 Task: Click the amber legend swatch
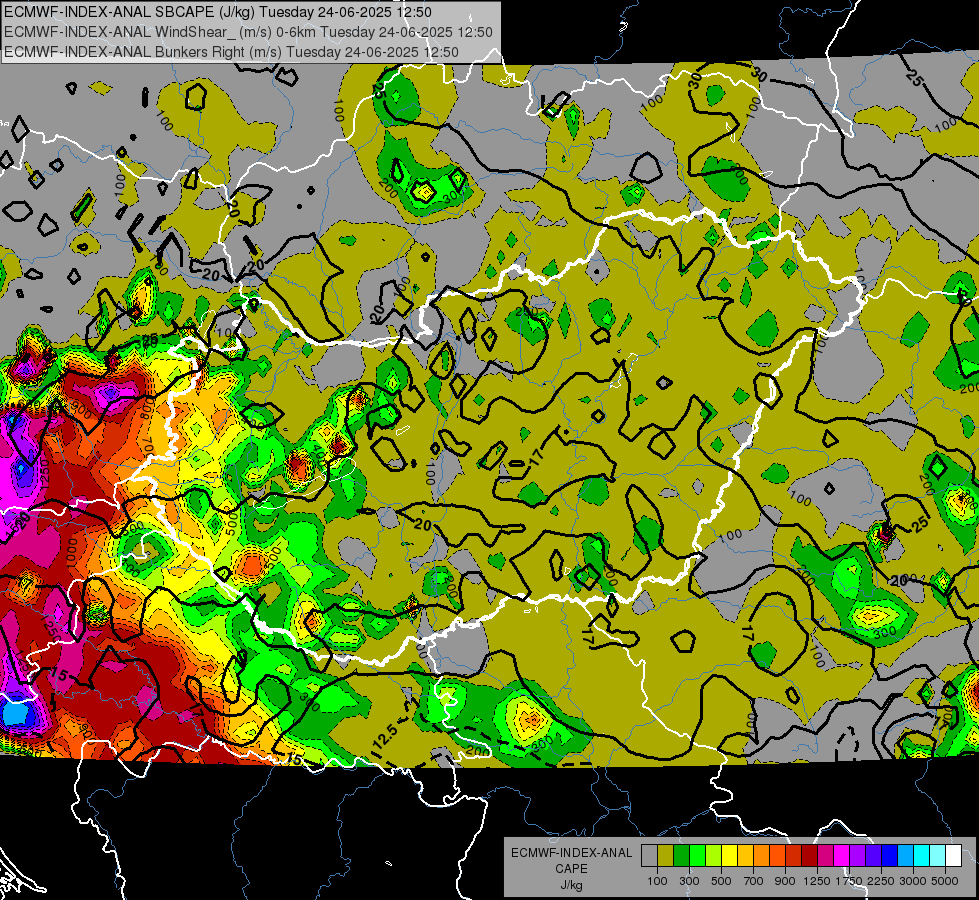[x=745, y=856]
